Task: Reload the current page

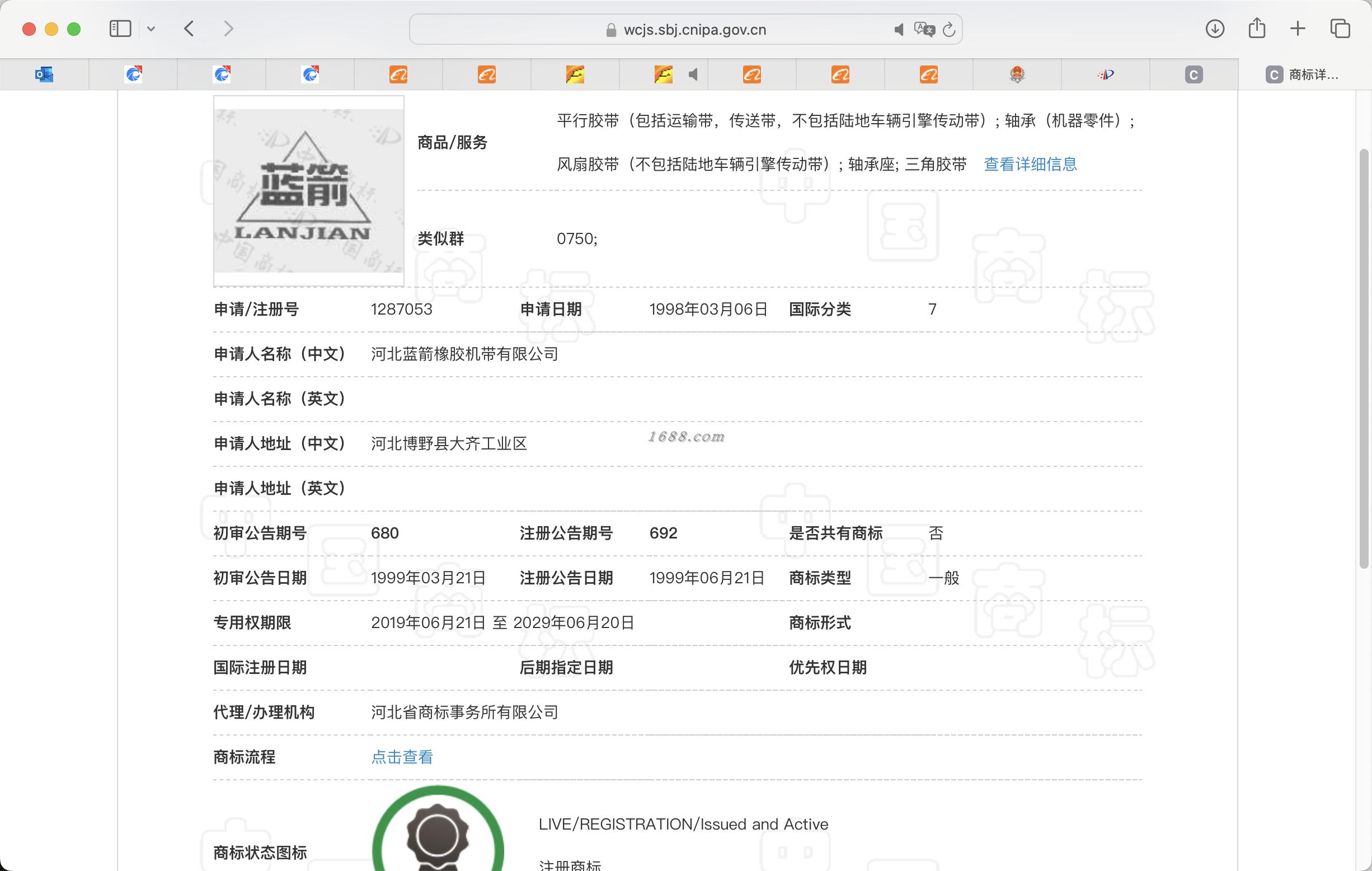Action: point(949,29)
